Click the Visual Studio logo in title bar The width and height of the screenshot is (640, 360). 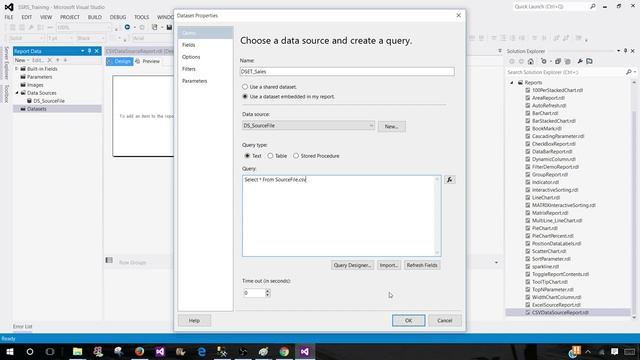tap(9, 7)
